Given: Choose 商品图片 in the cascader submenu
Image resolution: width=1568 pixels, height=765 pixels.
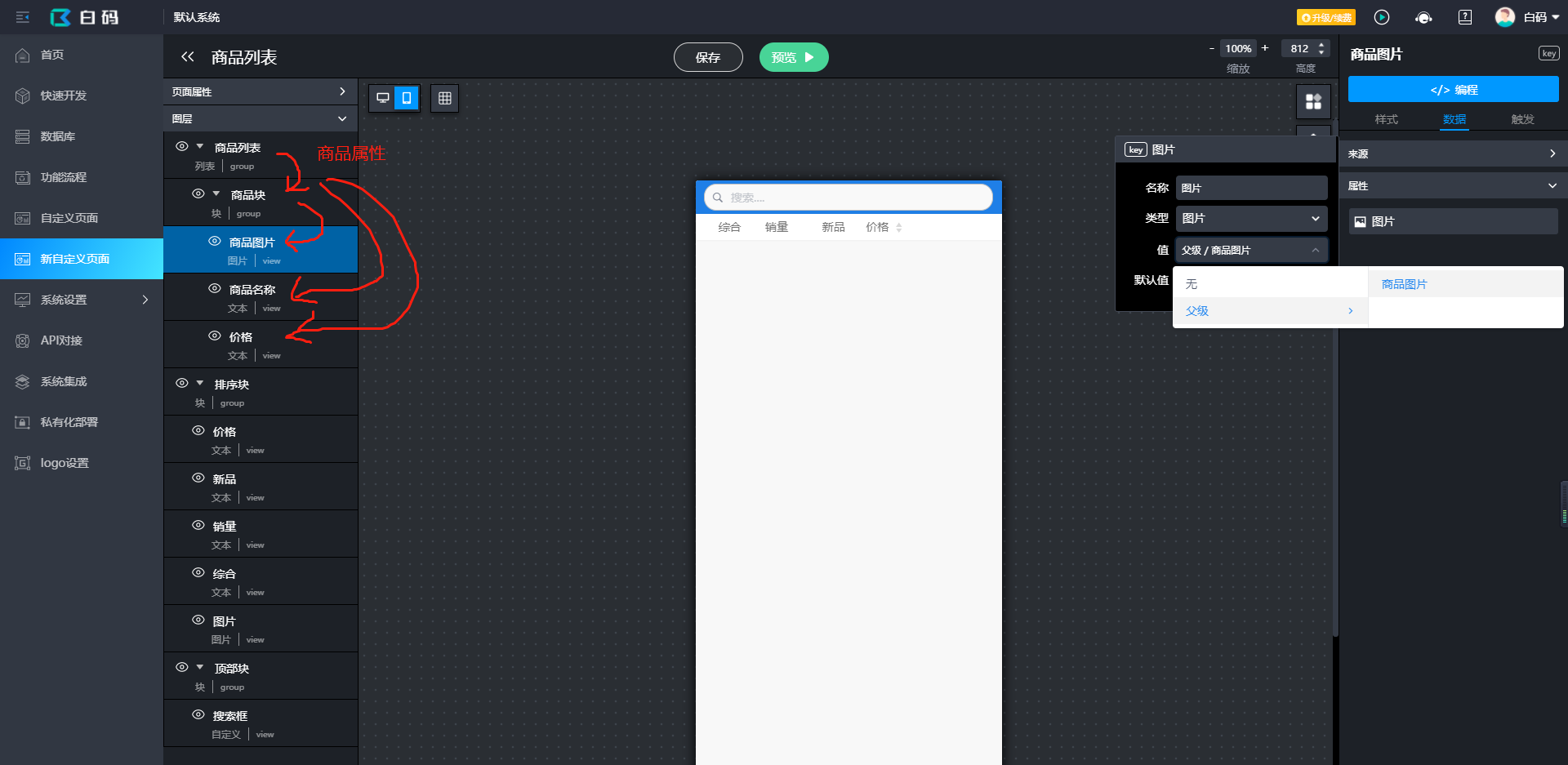Looking at the screenshot, I should coord(1466,284).
